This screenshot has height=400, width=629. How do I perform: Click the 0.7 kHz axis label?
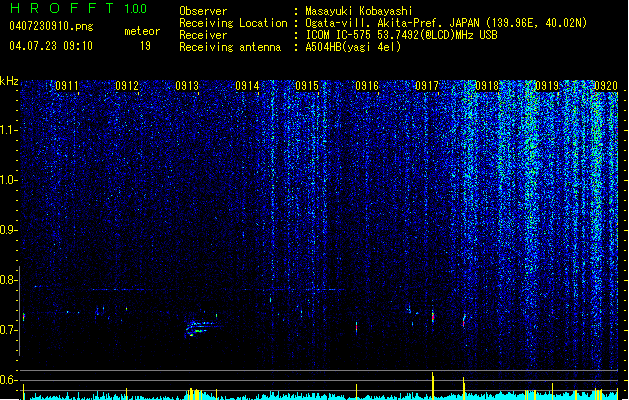[9, 330]
